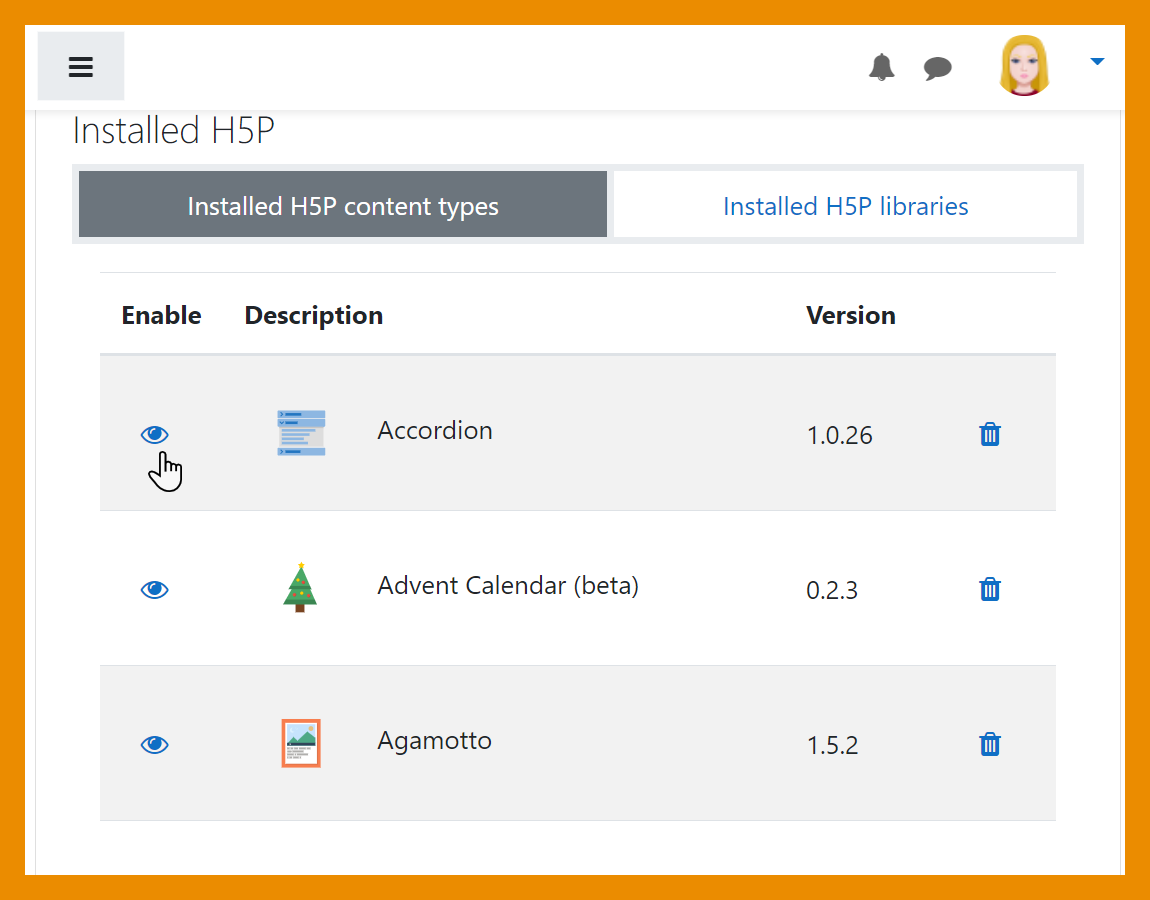Delete Advent Calendar with trash icon
This screenshot has width=1150, height=900.
(x=990, y=589)
